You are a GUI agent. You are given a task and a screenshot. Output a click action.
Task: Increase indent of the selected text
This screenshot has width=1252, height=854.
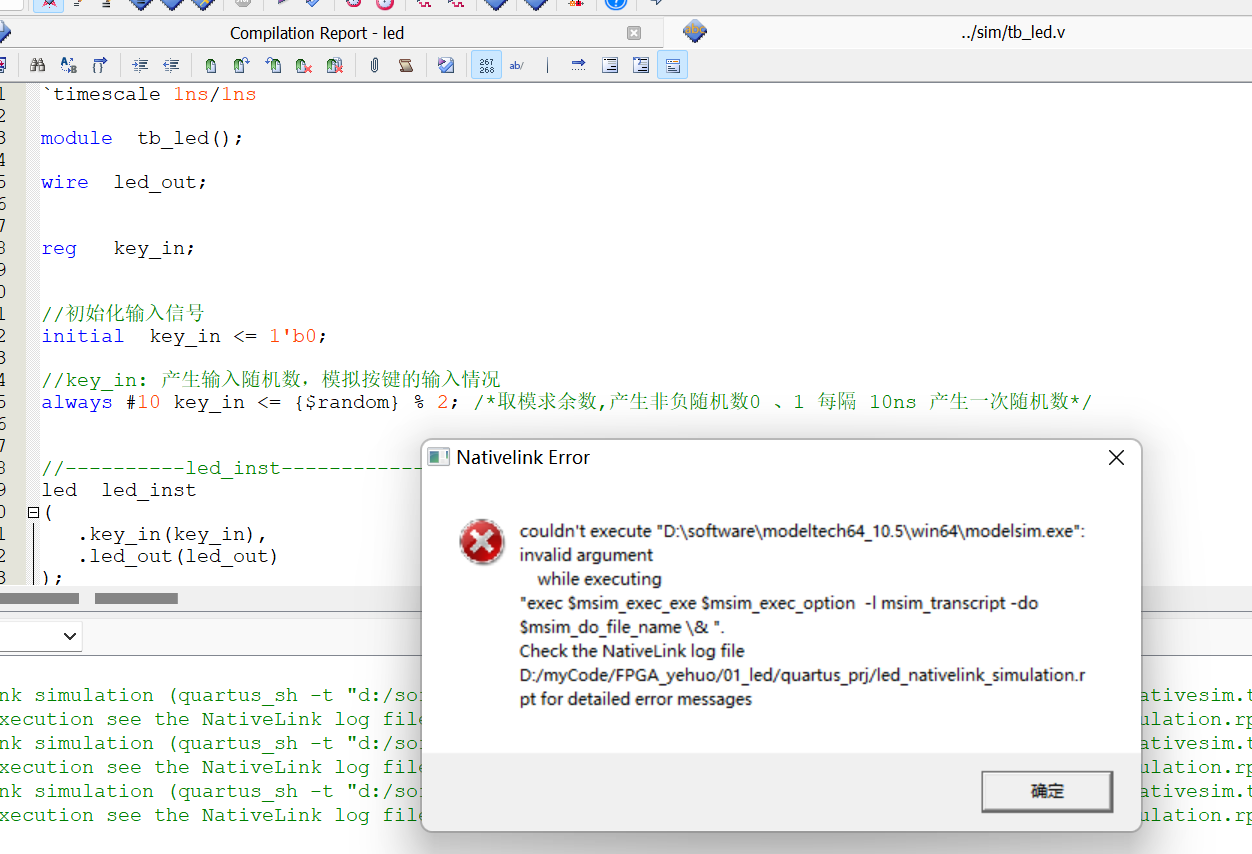[x=140, y=65]
